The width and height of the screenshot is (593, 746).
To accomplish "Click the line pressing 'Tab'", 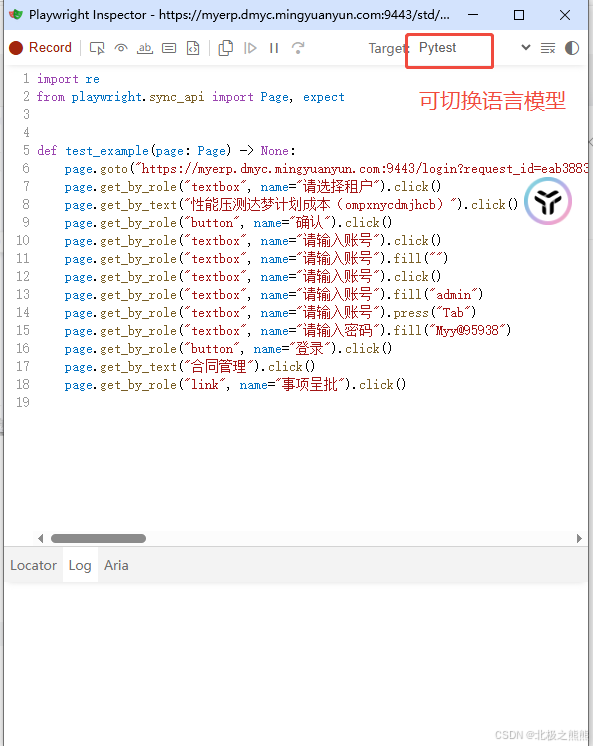I will 270,313.
